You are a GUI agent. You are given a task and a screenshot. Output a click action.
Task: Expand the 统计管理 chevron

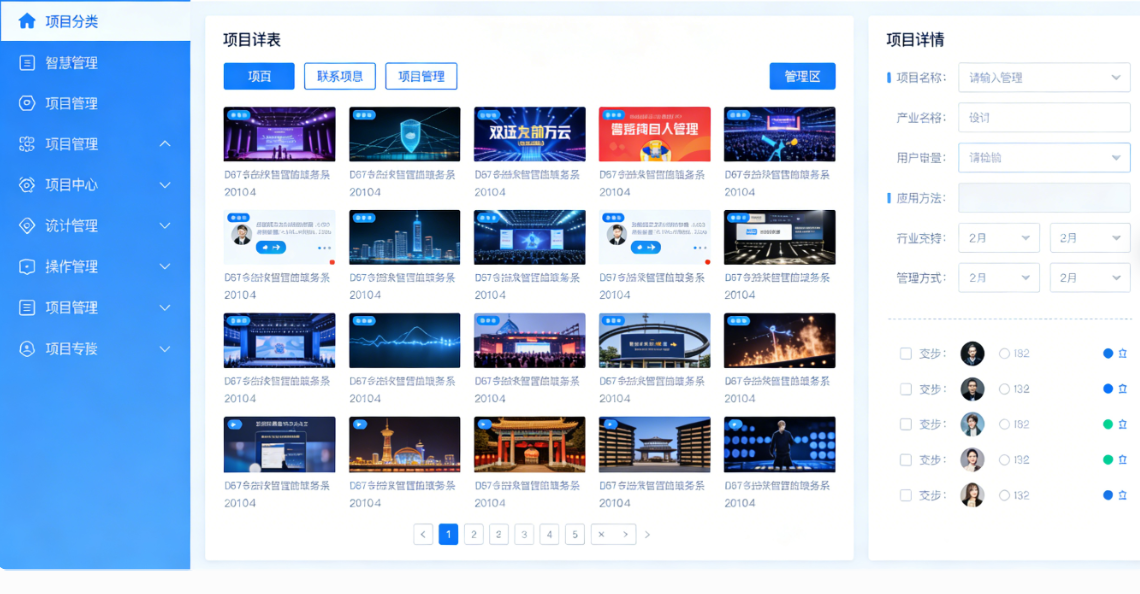(165, 225)
